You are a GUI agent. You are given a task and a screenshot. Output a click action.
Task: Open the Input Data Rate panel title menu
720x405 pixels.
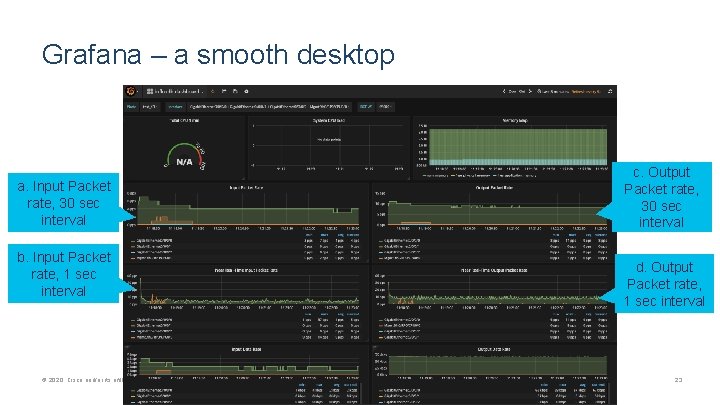246,349
